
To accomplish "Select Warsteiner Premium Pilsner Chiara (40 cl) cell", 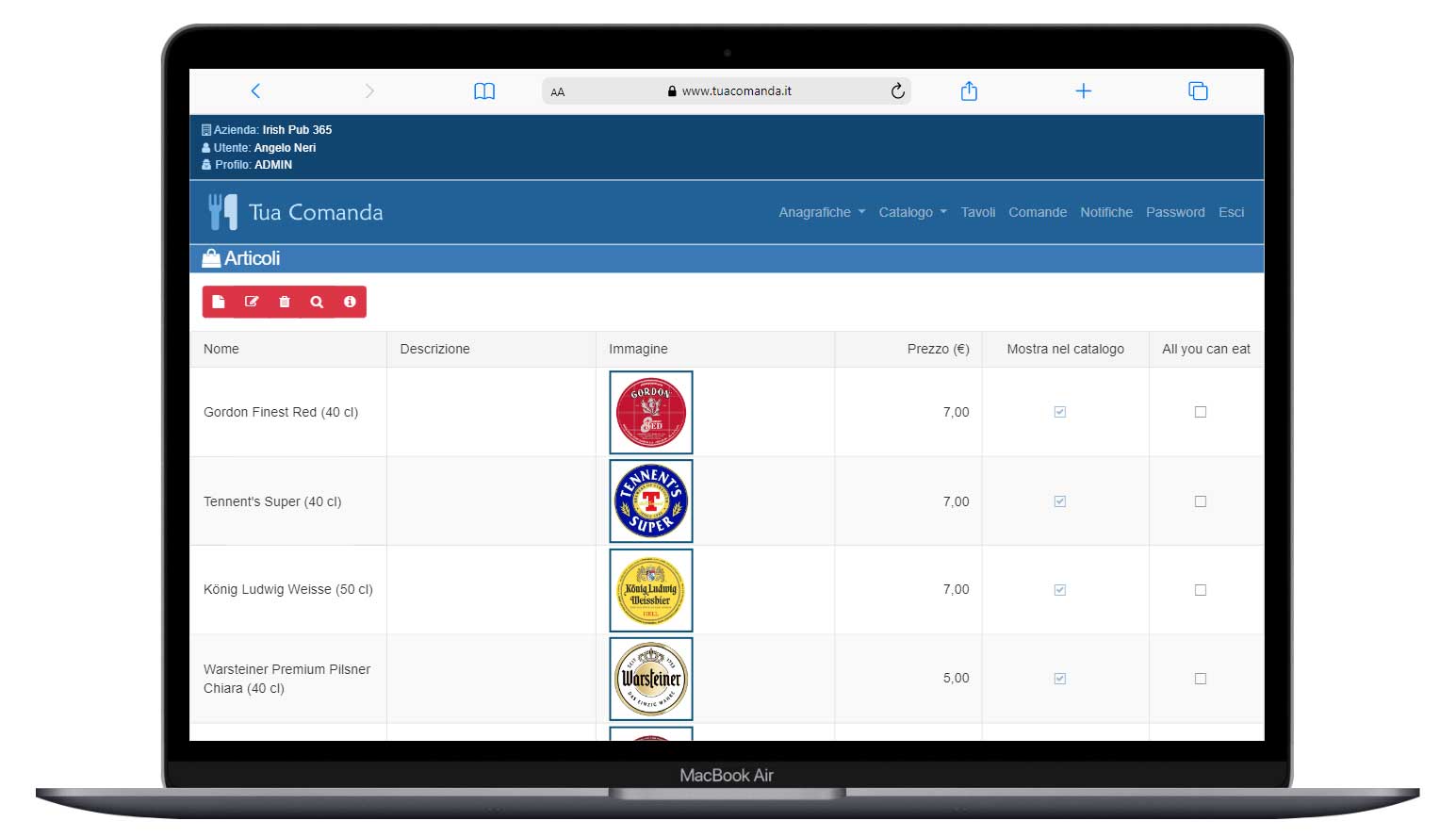I will [x=287, y=679].
